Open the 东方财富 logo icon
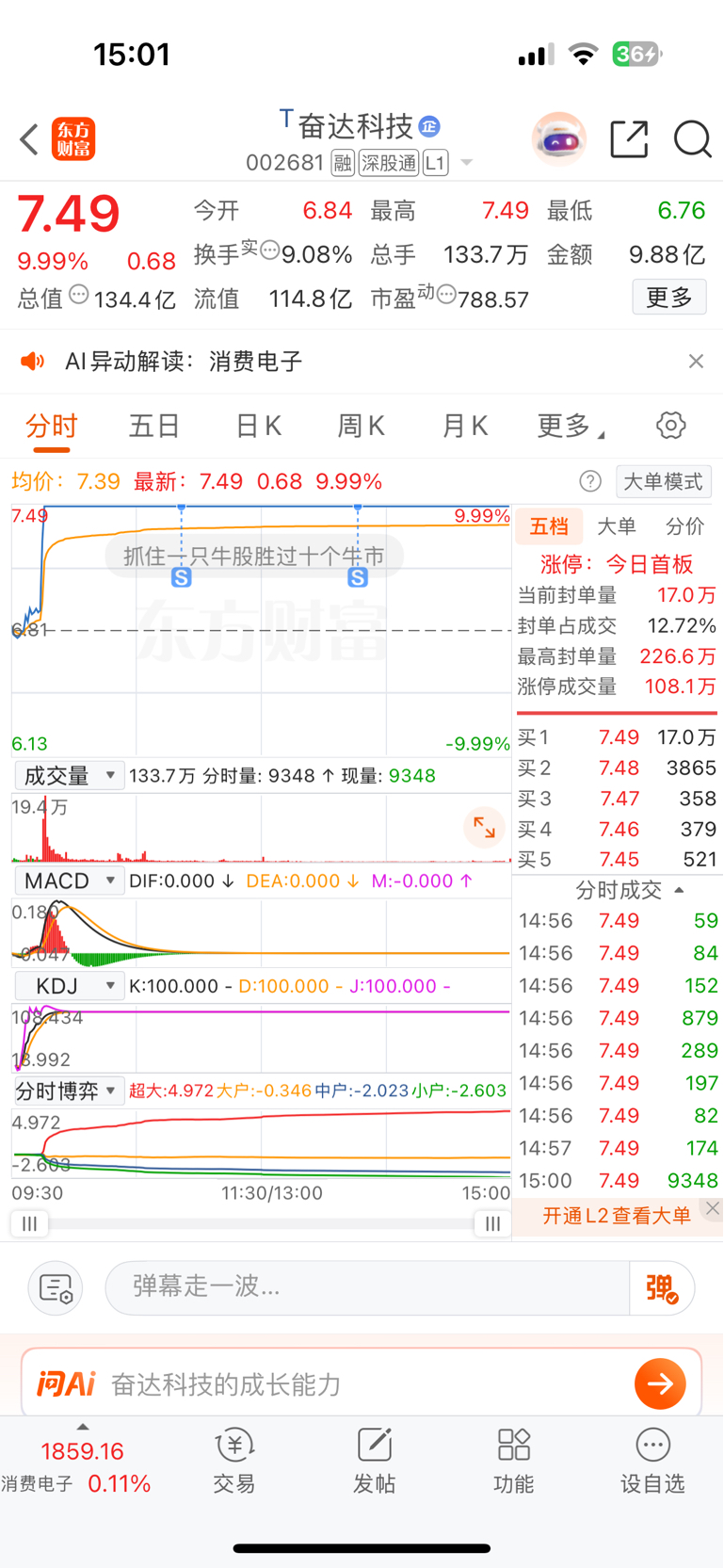724x1568 pixels. (73, 139)
